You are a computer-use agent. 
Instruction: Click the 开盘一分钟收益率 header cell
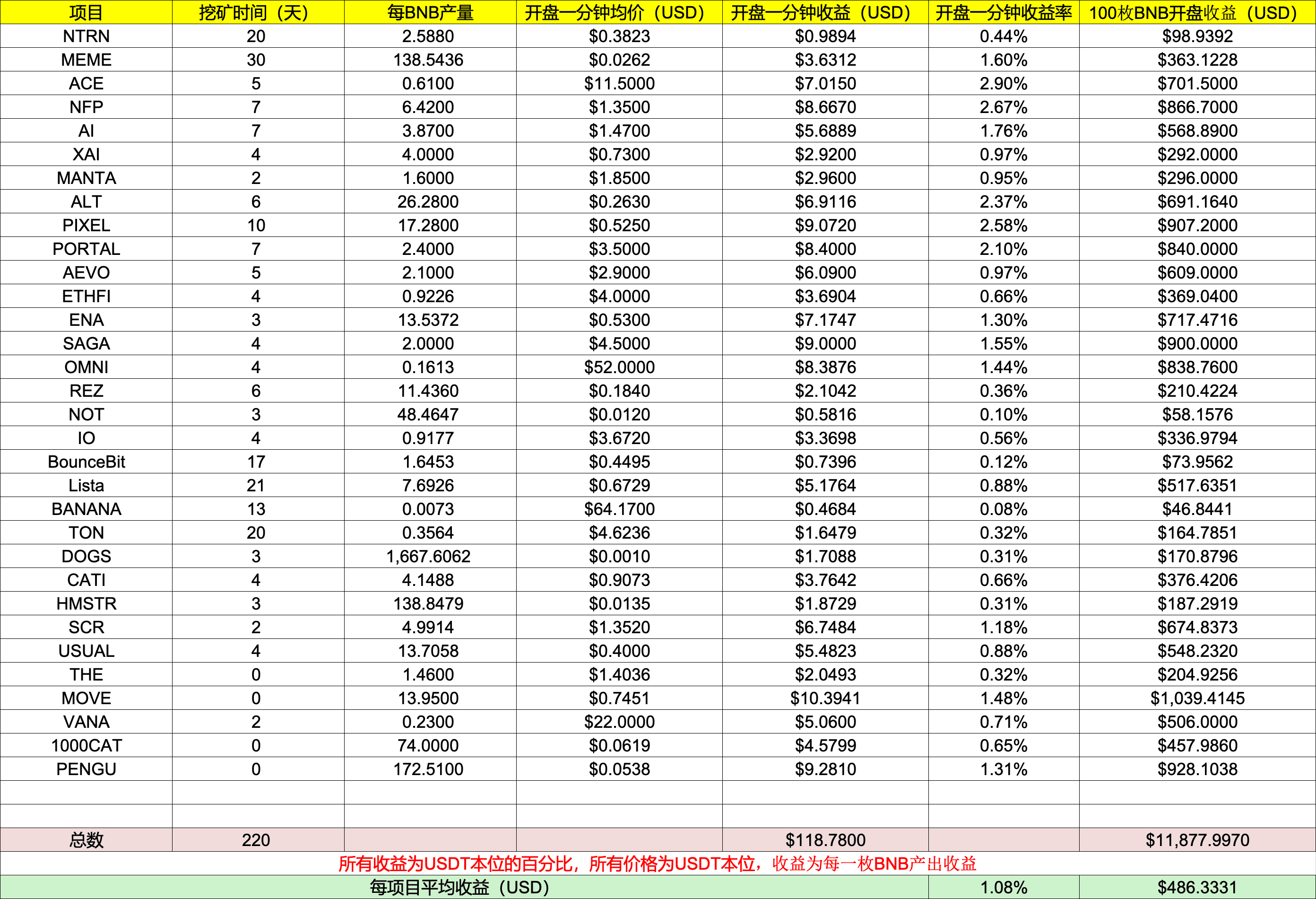(x=1003, y=12)
